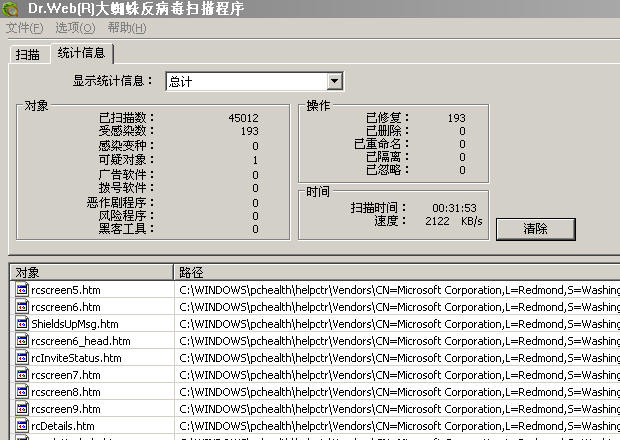Click the file icon next to rcDetails.htm
This screenshot has width=620, height=440.
(22, 426)
